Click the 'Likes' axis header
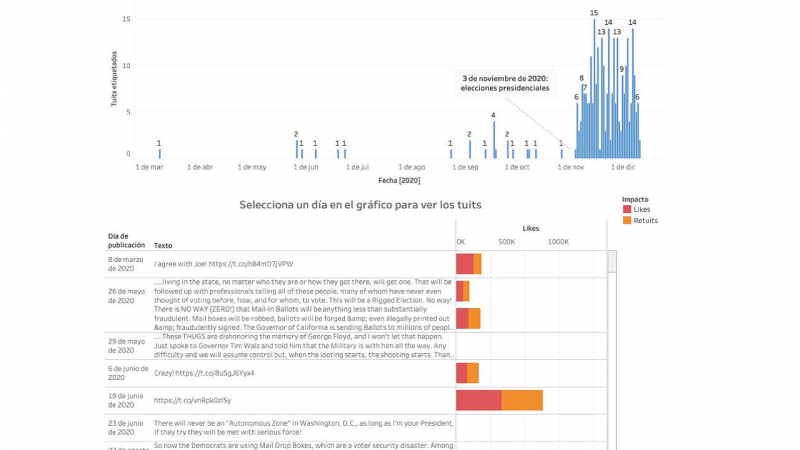The height and width of the screenshot is (450, 800). click(531, 229)
